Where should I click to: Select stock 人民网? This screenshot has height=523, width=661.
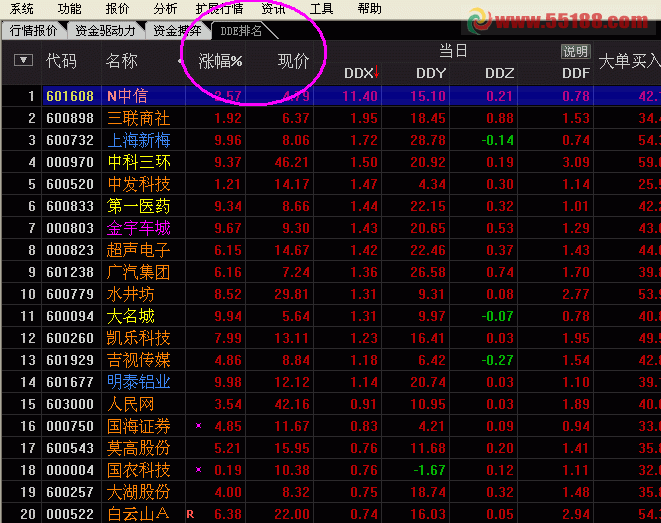pyautogui.click(x=131, y=404)
